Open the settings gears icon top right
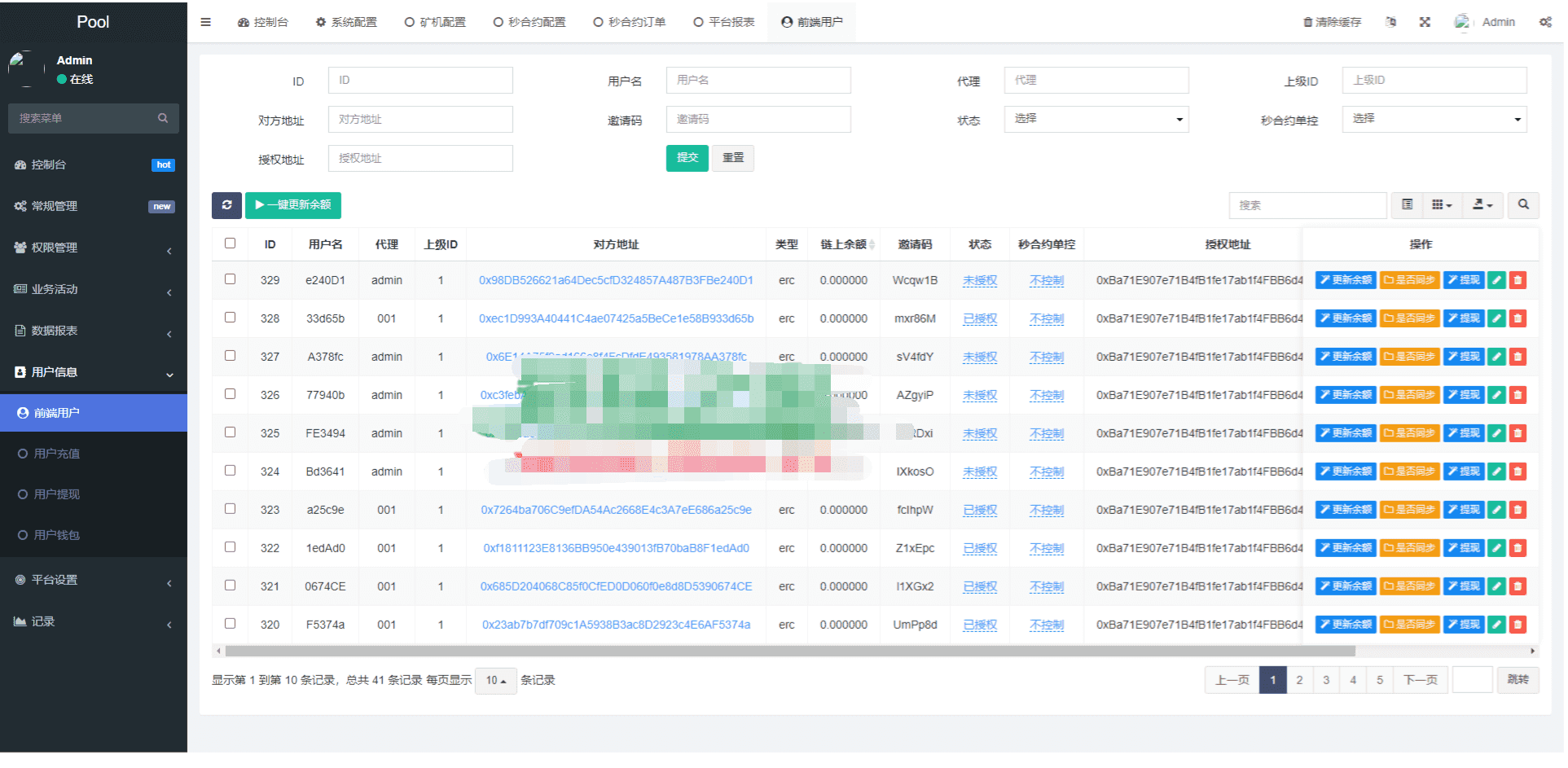The width and height of the screenshot is (1568, 768). pyautogui.click(x=1545, y=22)
